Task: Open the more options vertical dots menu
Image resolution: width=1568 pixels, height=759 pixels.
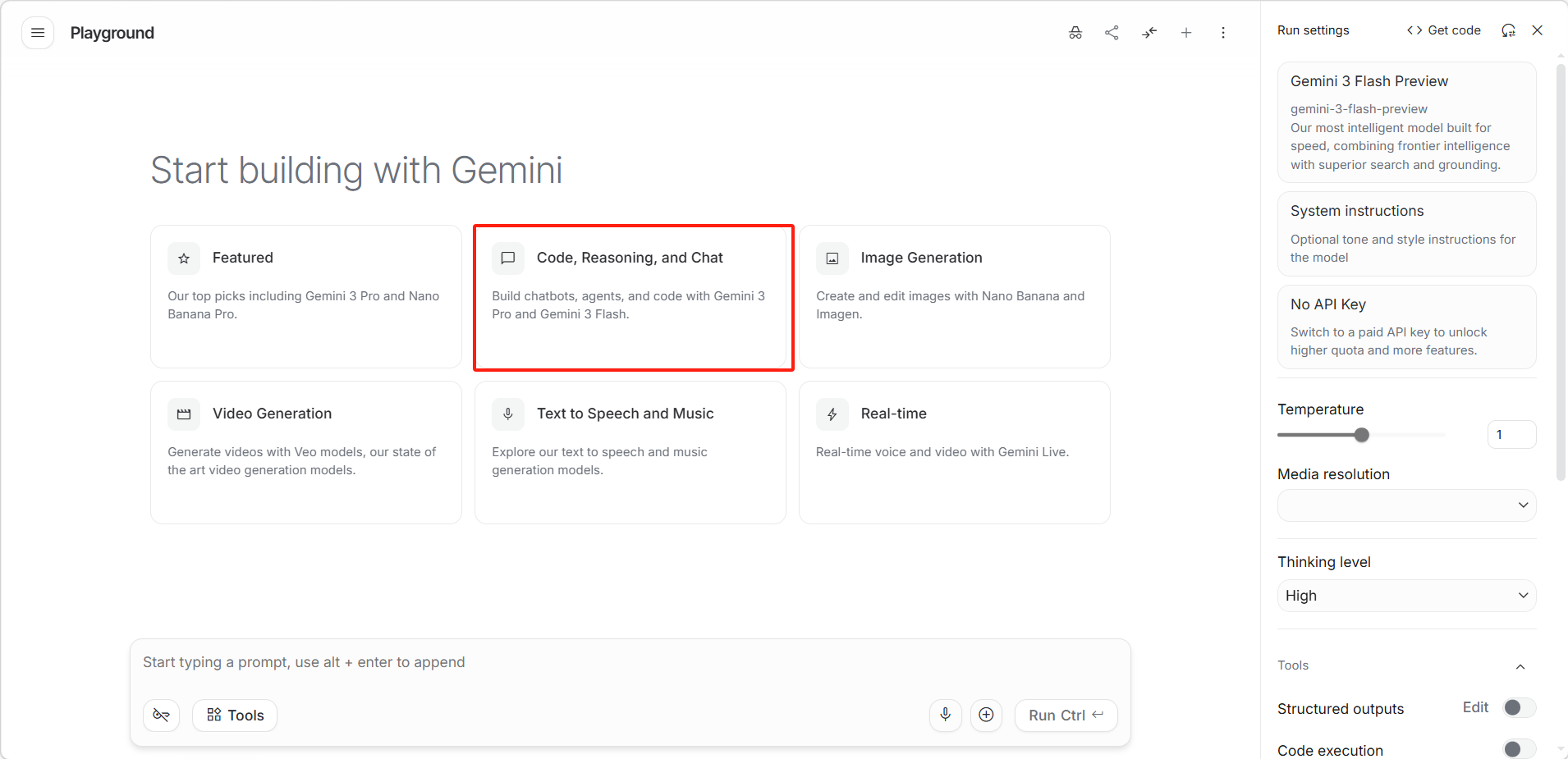Action: (1223, 33)
